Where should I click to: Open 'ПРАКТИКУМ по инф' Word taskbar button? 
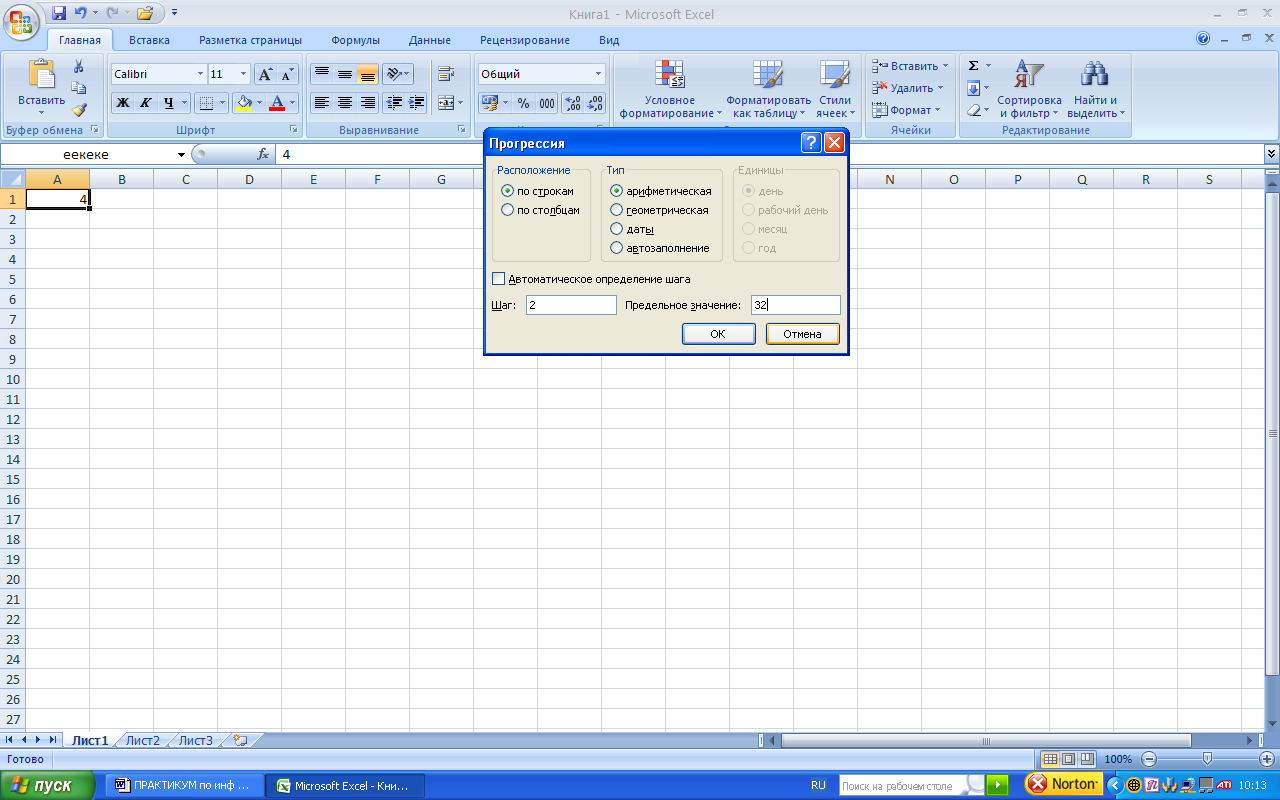[x=185, y=786]
